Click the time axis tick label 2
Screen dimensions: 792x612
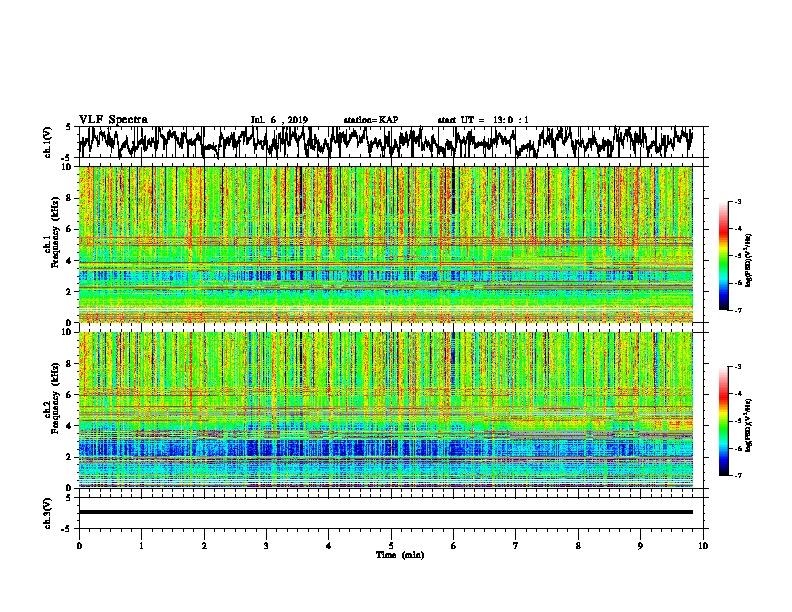point(204,546)
